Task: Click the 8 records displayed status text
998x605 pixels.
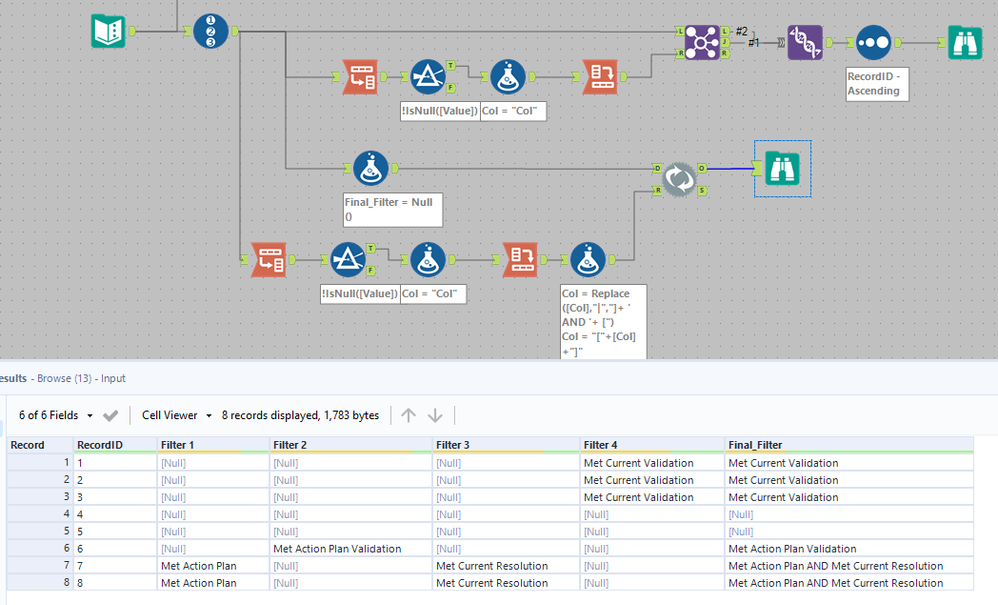Action: click(x=300, y=415)
